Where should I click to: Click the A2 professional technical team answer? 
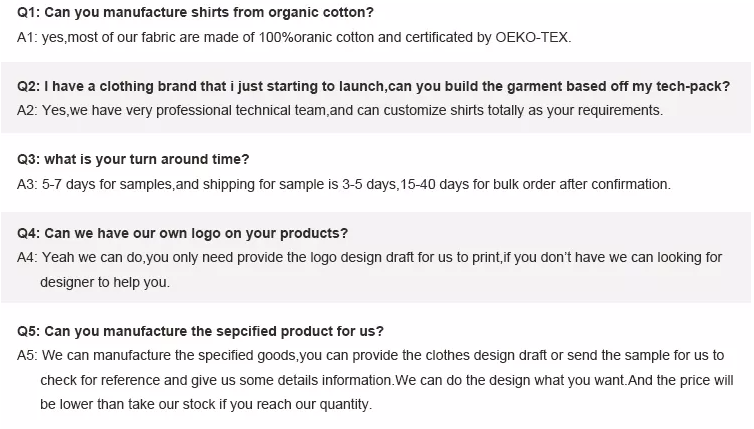(x=340, y=111)
